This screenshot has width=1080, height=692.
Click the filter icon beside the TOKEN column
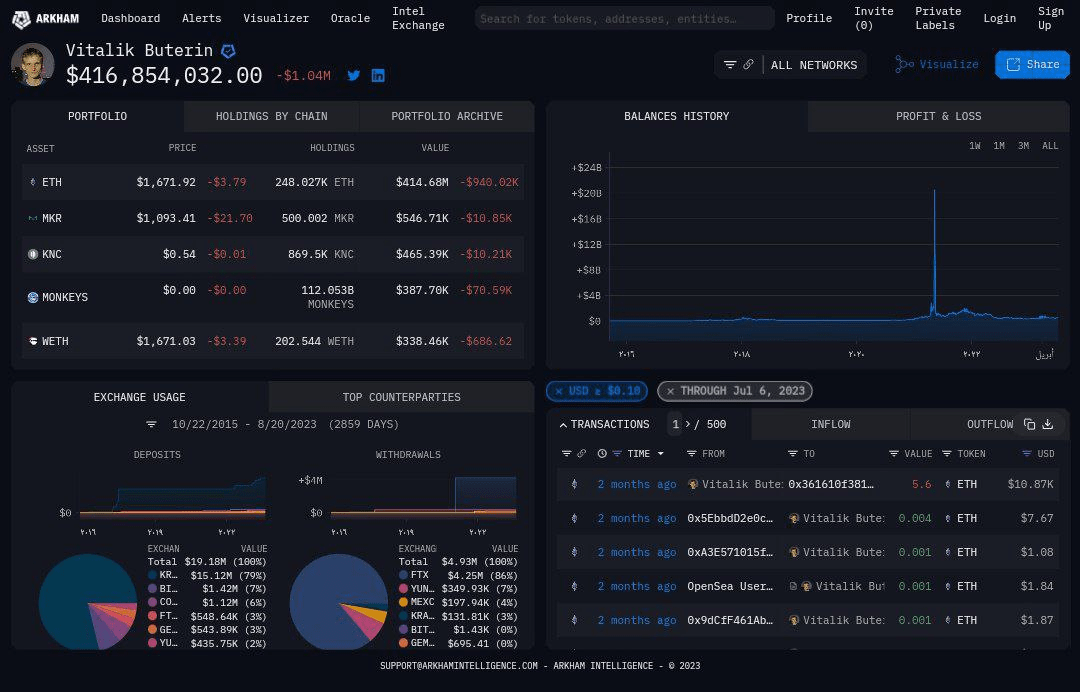[947, 454]
